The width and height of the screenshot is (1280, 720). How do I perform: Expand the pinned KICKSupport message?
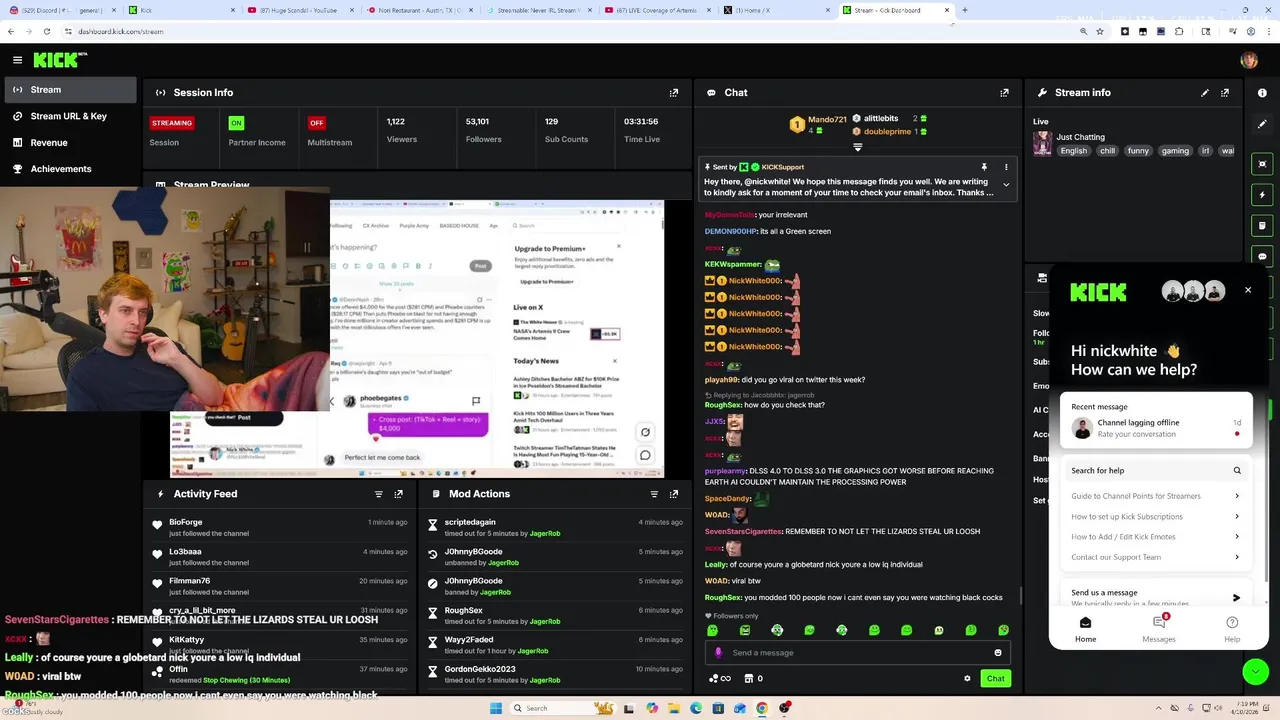(x=1006, y=185)
